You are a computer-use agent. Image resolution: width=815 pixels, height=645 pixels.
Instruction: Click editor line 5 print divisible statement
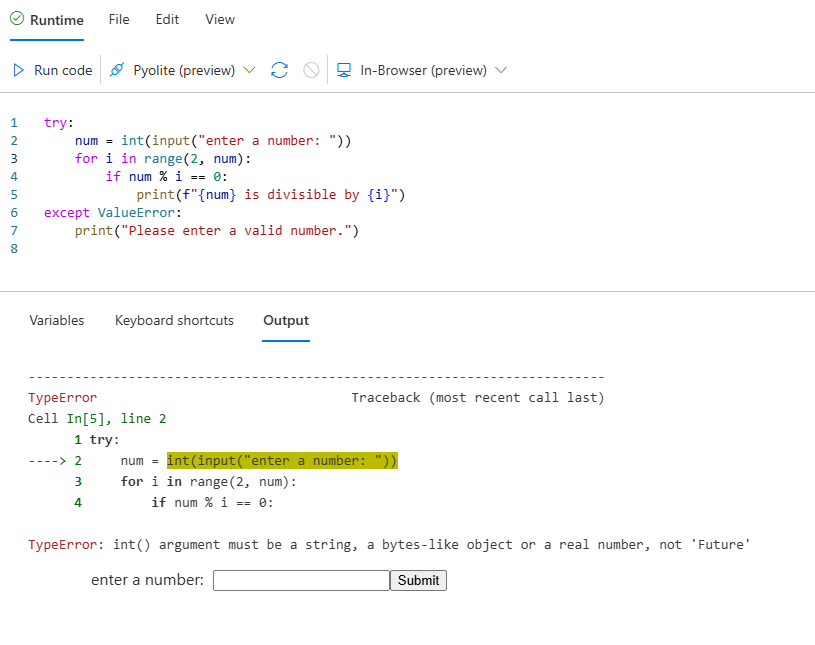[270, 195]
